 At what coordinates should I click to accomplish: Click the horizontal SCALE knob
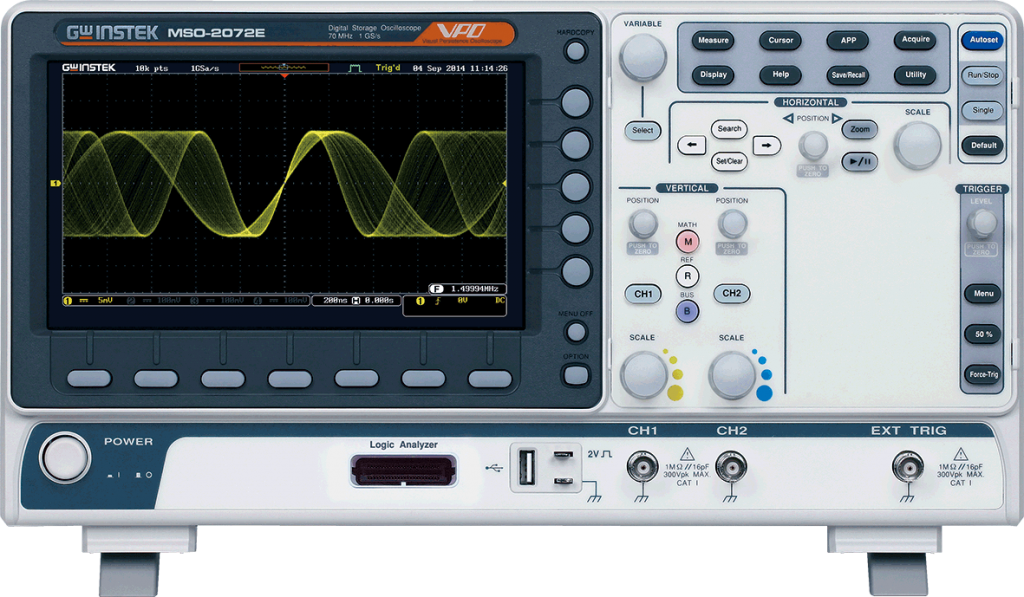(x=917, y=145)
